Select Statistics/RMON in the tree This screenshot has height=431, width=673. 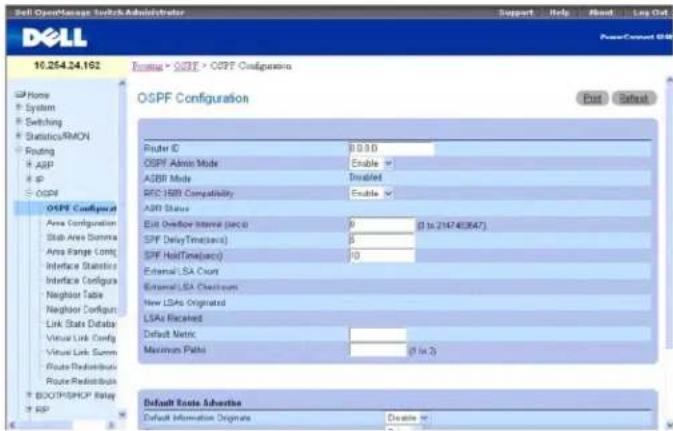(57, 136)
